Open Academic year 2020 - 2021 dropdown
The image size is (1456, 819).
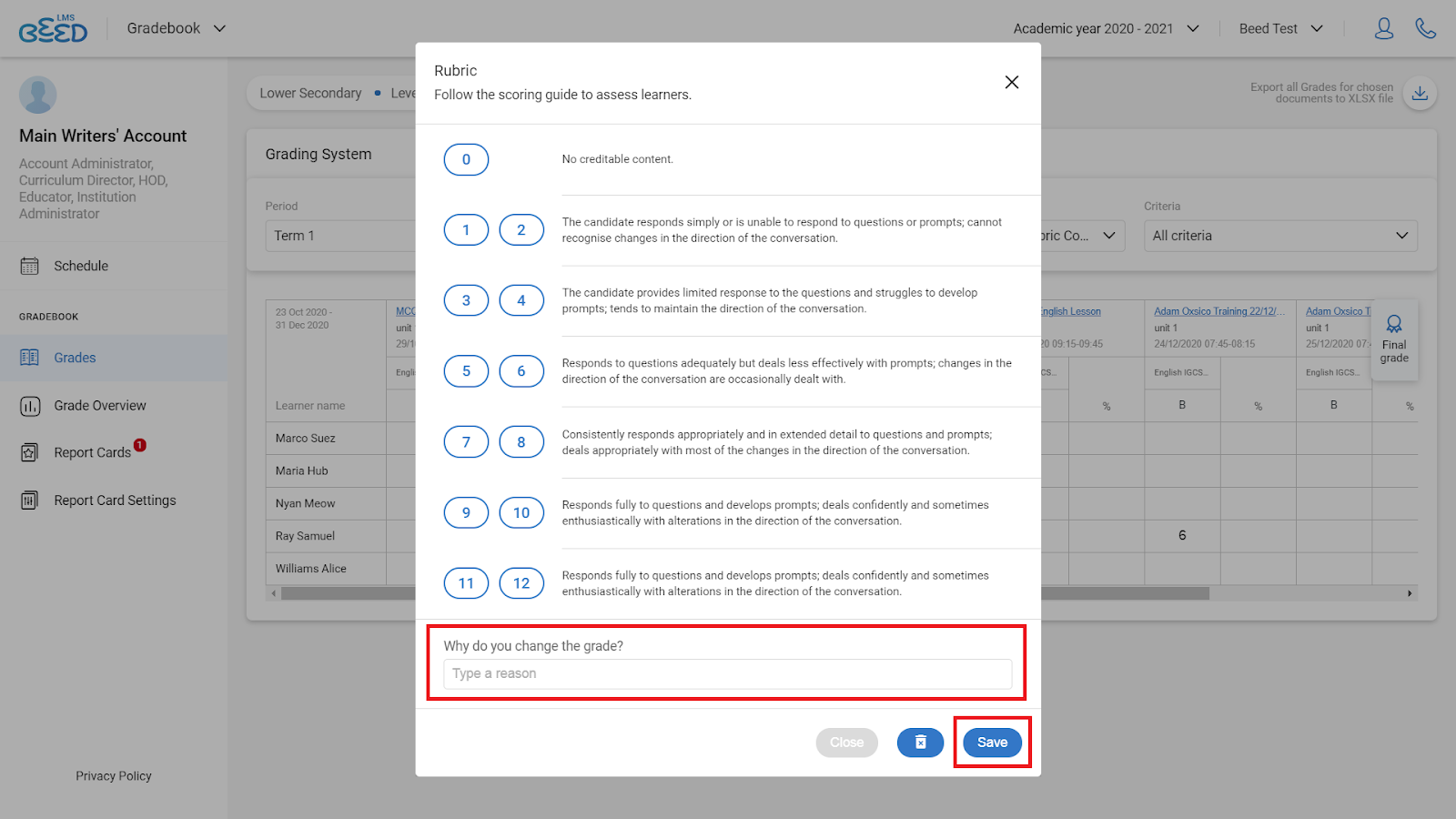coord(1107,28)
